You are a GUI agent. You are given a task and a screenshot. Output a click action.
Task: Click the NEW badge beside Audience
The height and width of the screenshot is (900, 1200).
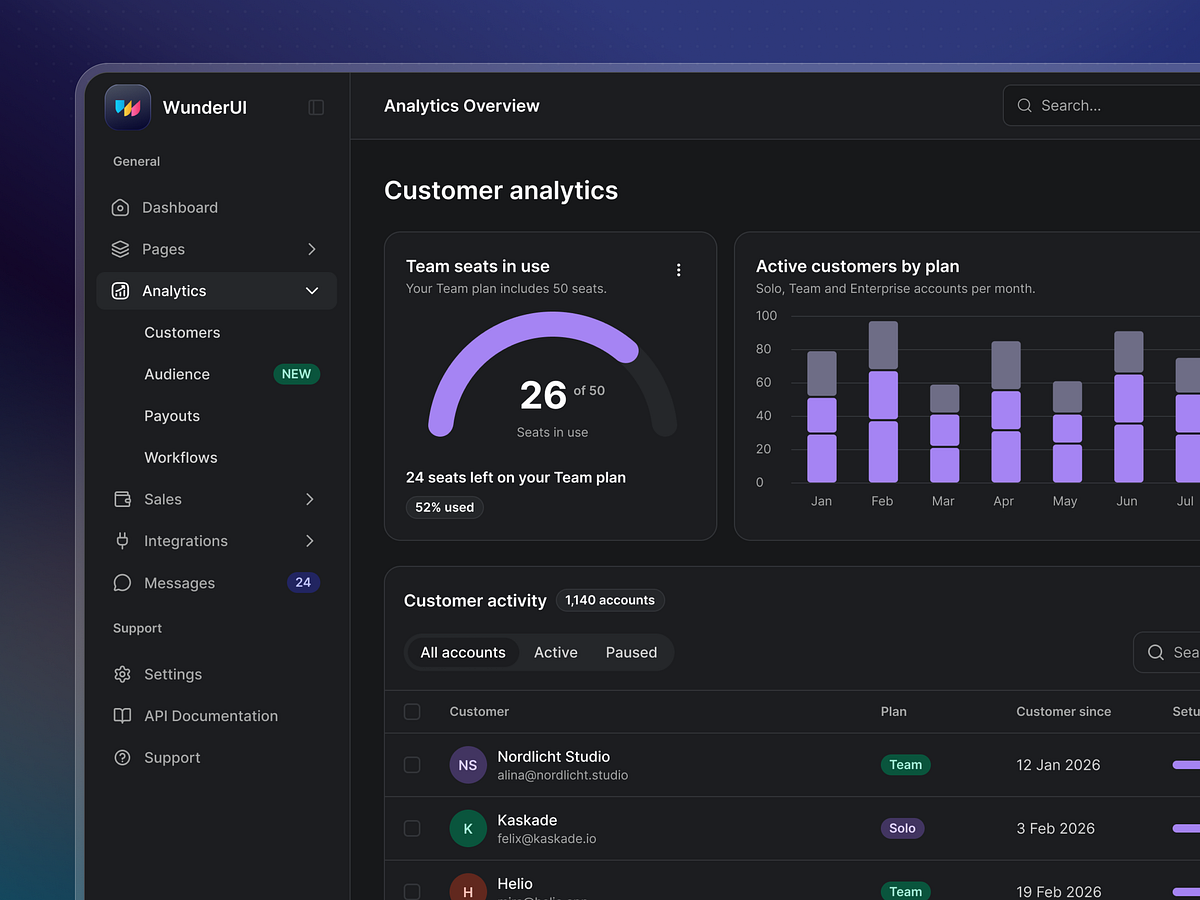click(297, 374)
